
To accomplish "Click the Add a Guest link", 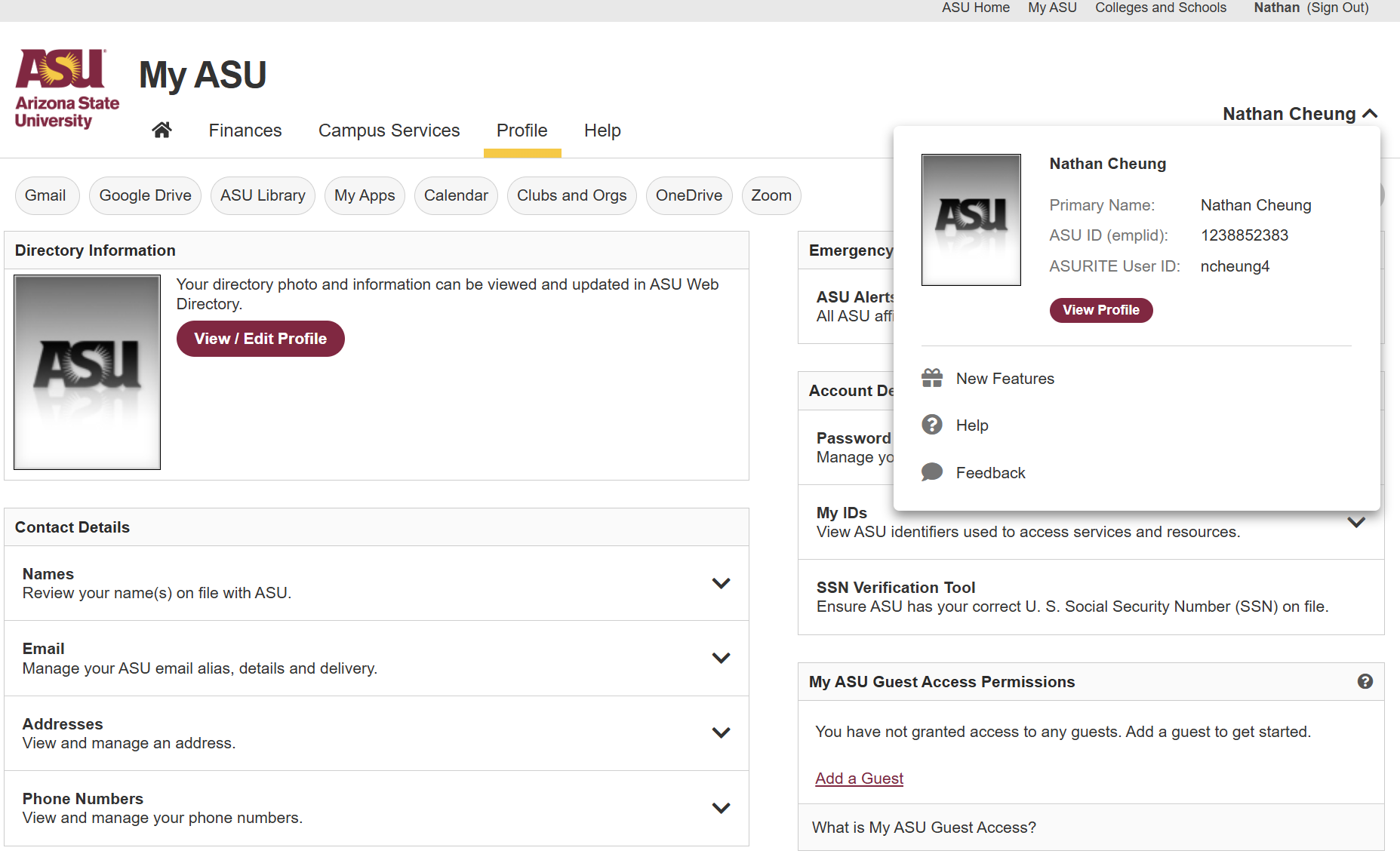I will (x=859, y=778).
